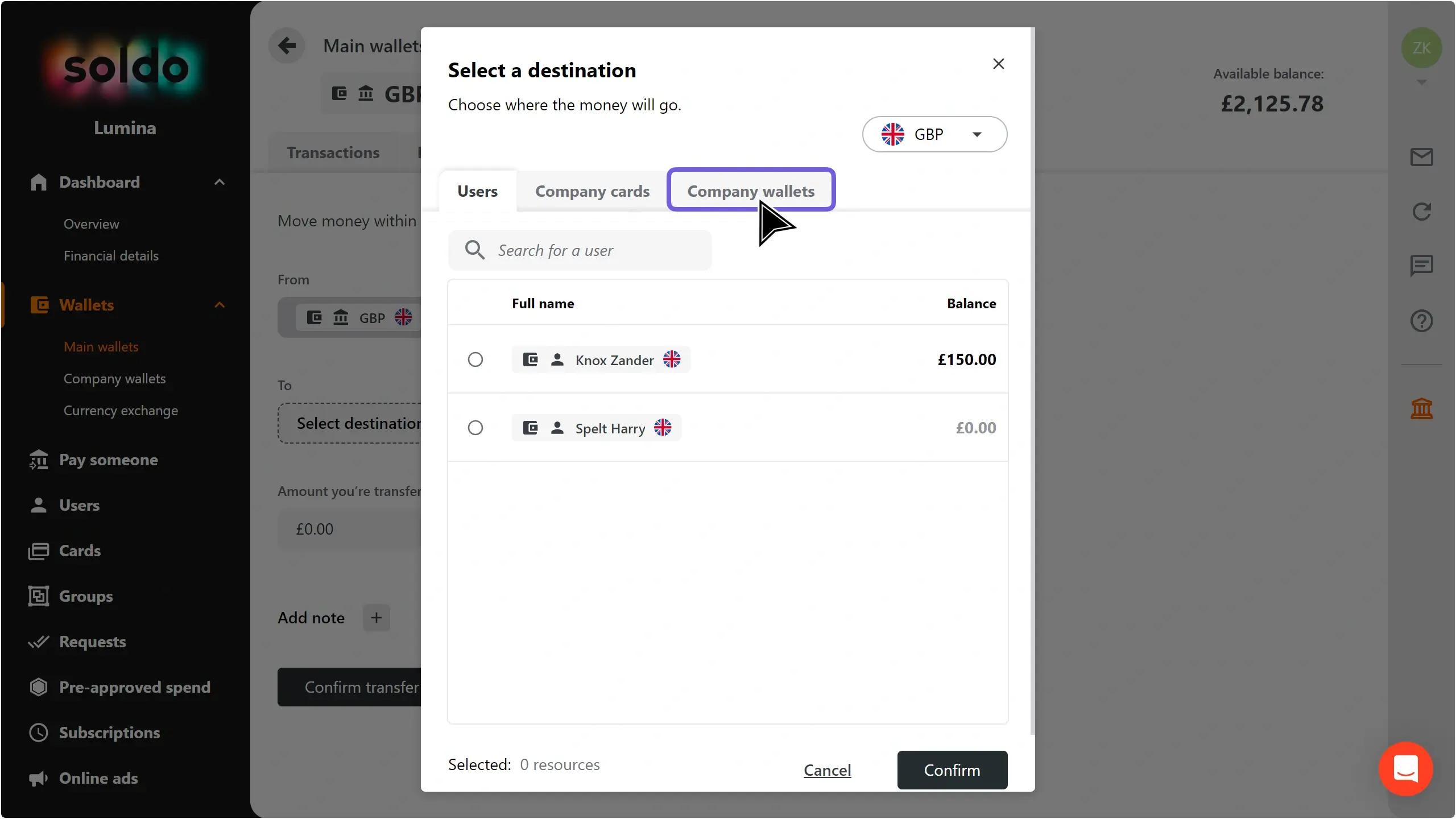Open the GBP currency dropdown arrow

coord(977,135)
